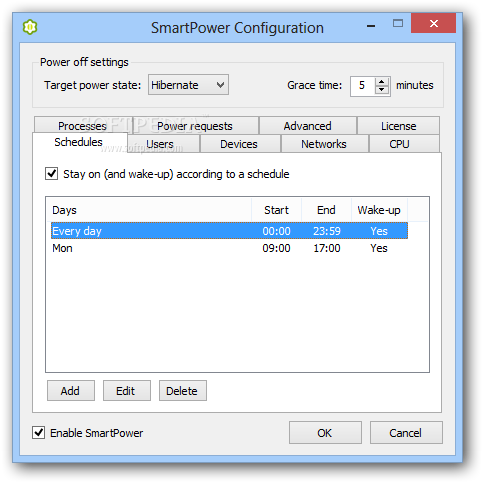Click the Add schedule button

pos(71,390)
